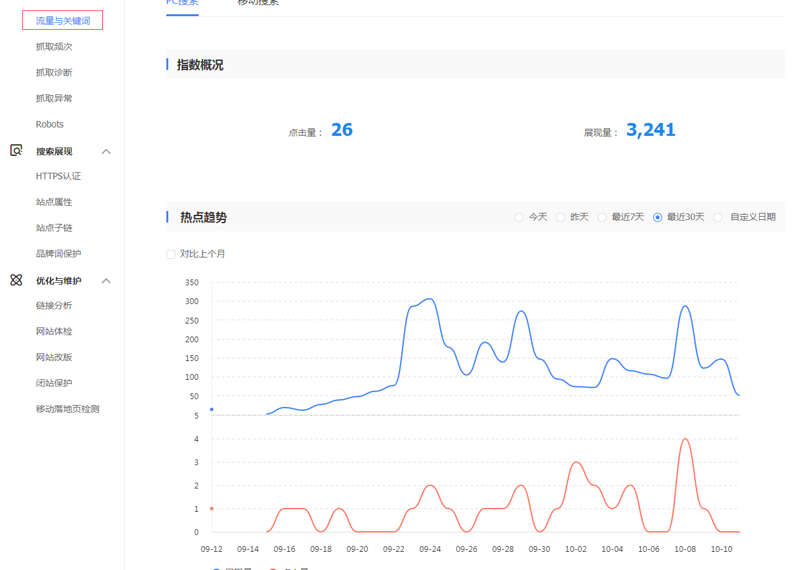This screenshot has width=800, height=570.
Task: Click the red line peak near 10-08
Action: point(685,439)
